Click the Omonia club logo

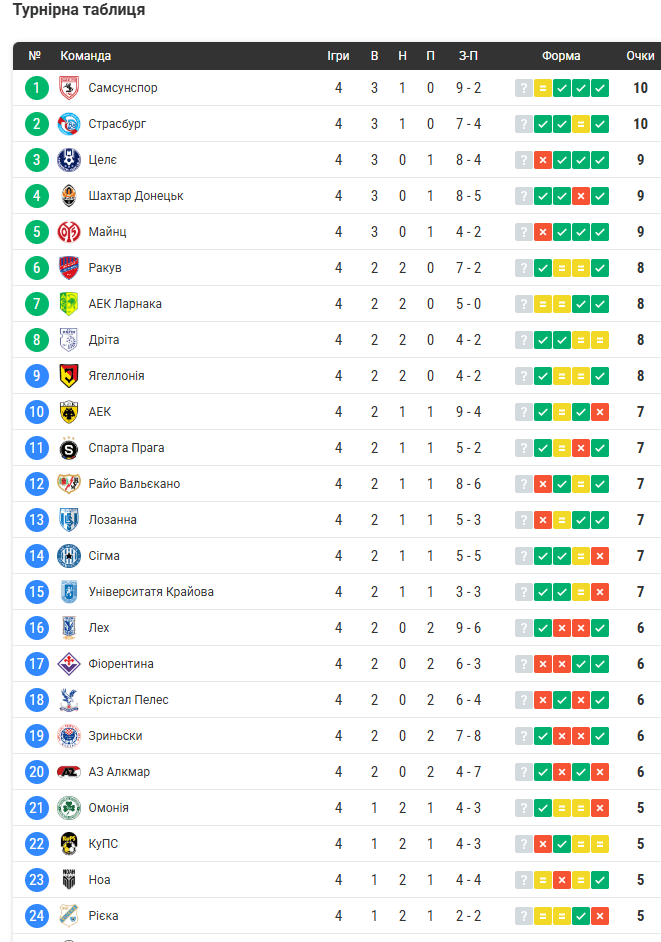(x=69, y=808)
